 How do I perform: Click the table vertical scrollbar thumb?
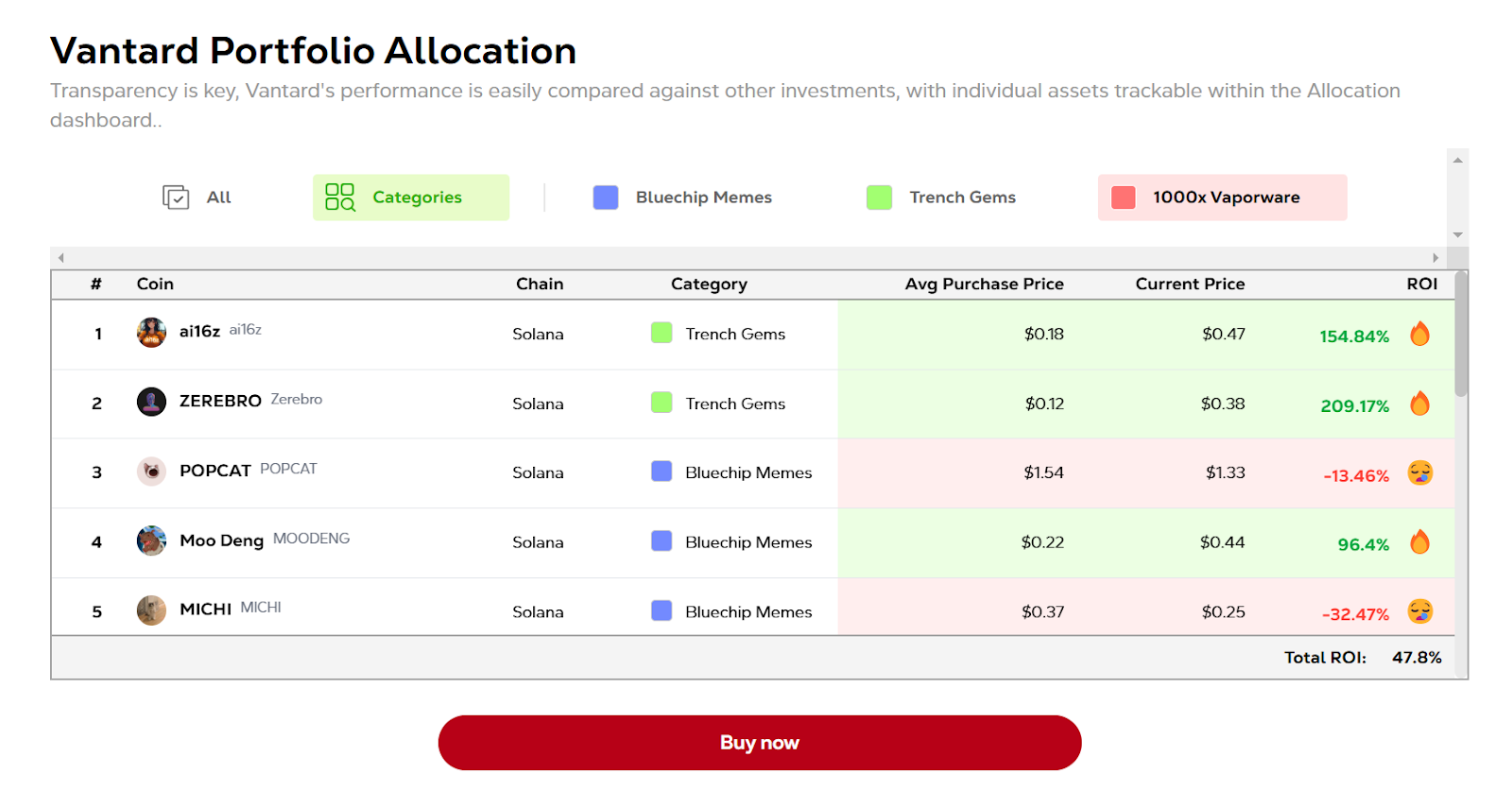tap(1461, 334)
